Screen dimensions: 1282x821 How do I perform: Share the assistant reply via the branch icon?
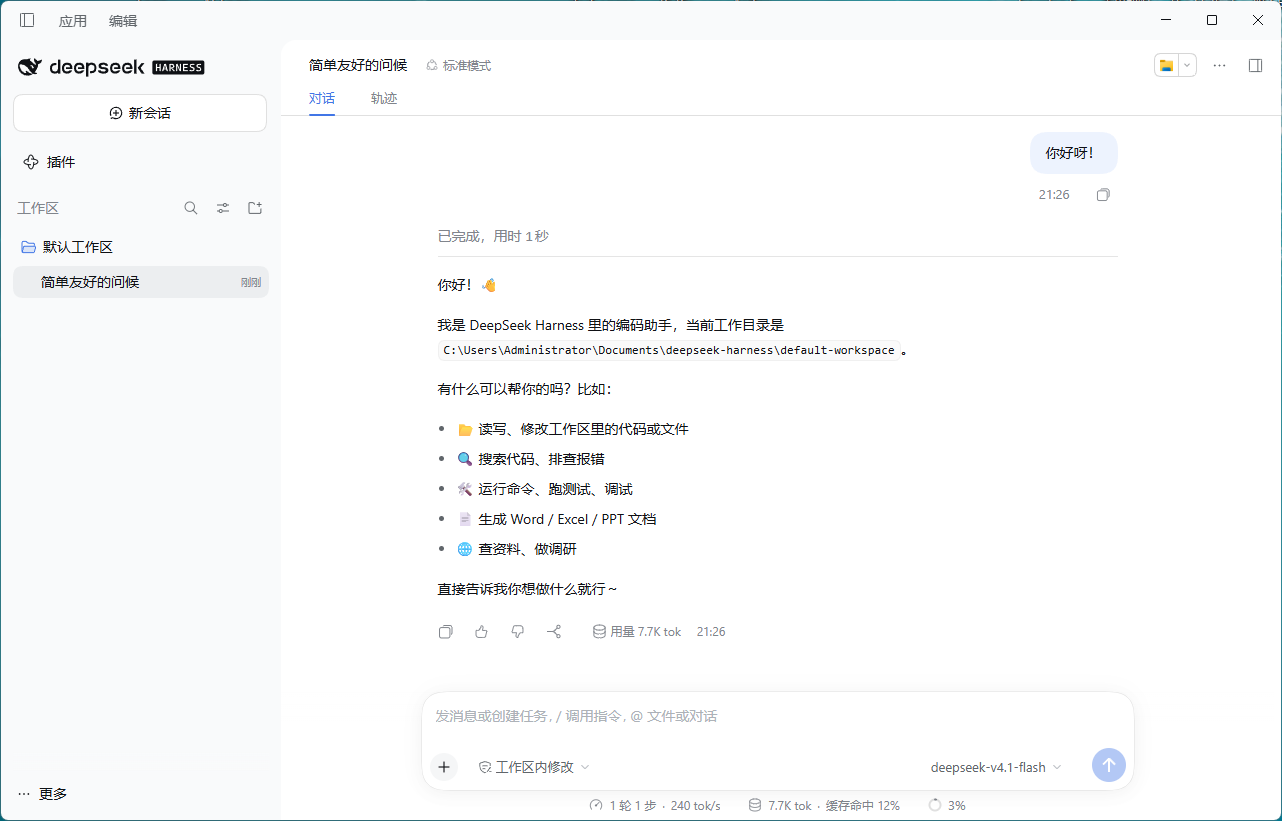tap(554, 632)
